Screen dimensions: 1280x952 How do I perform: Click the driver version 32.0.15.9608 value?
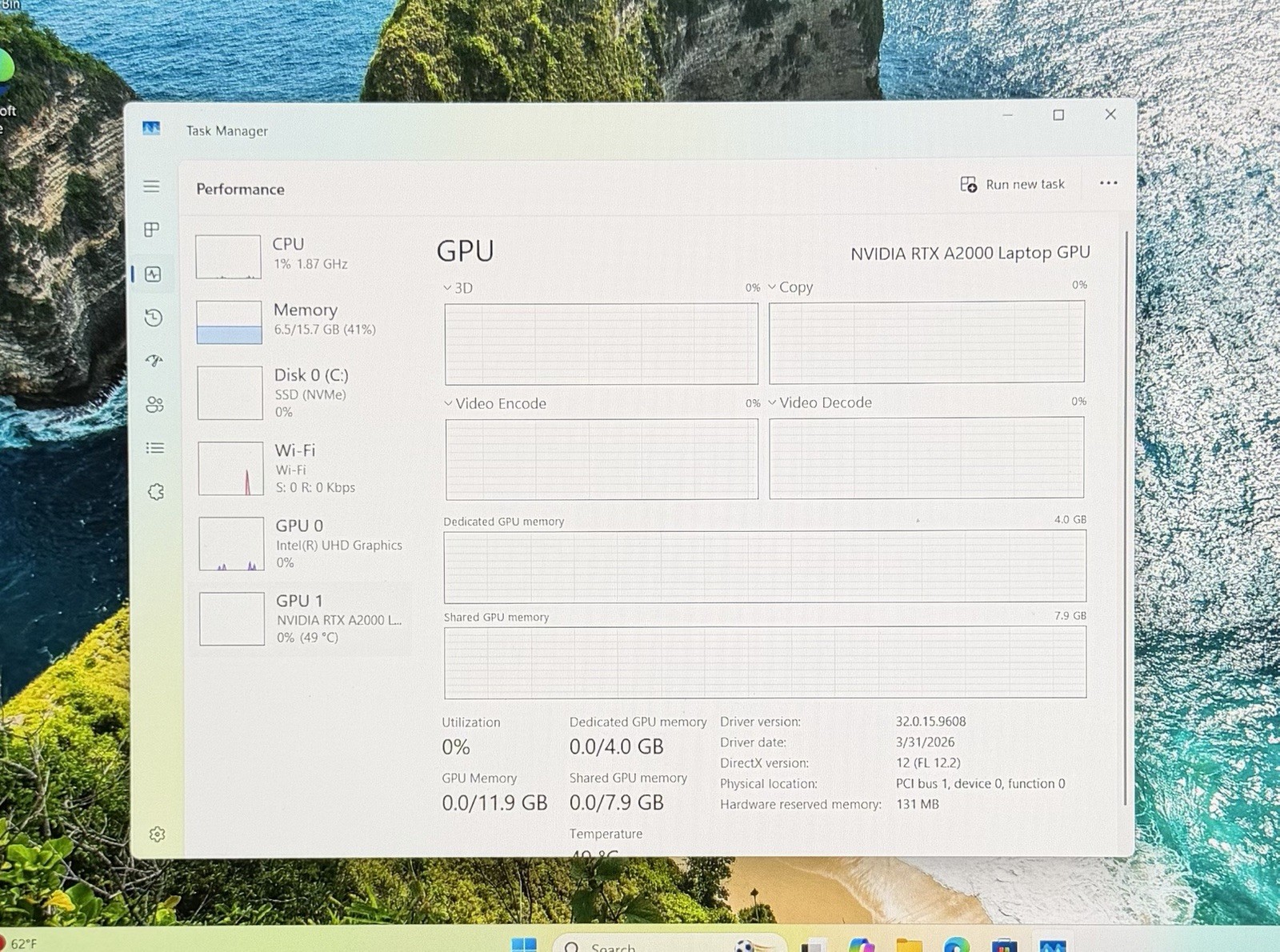[930, 722]
